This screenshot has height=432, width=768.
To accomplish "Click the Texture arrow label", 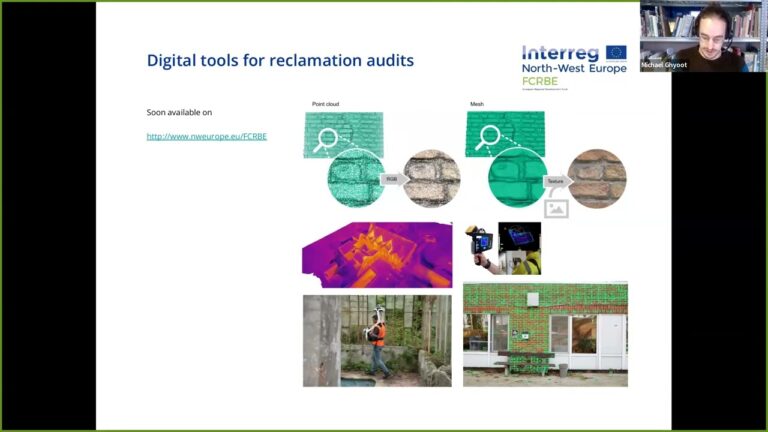I will coord(555,180).
